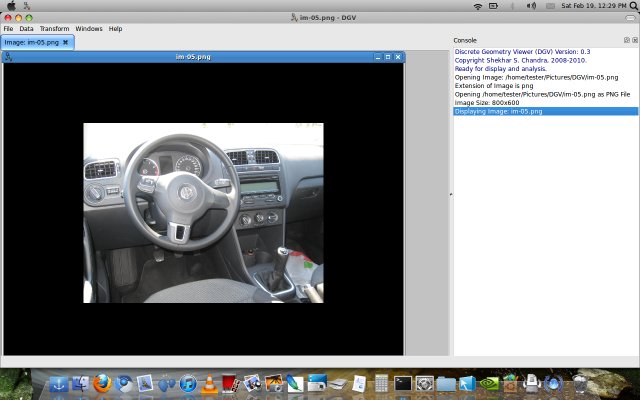
Task: Close the Console panel
Action: point(634,40)
